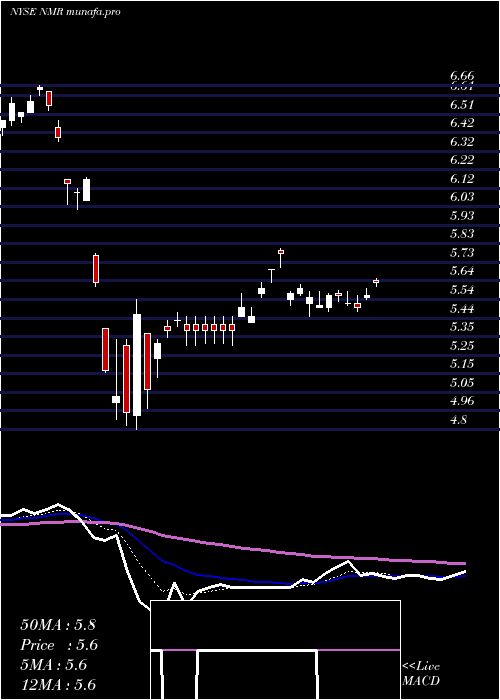Click the 5.05 price axis label
Viewport: 500px width, 700px height.
[x=462, y=383]
